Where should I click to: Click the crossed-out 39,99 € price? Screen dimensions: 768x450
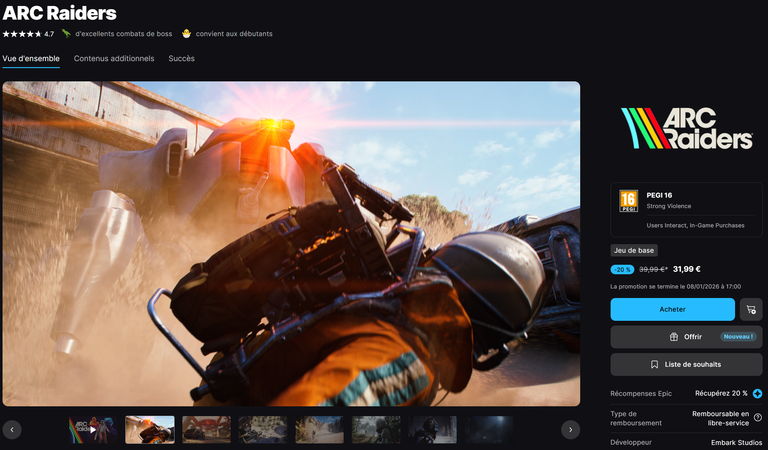tap(653, 269)
